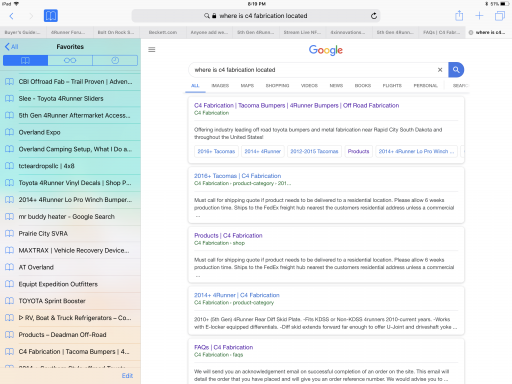Open the C4 Fabrication | Tacoma Bumpers result
512x384 pixels.
point(297,105)
